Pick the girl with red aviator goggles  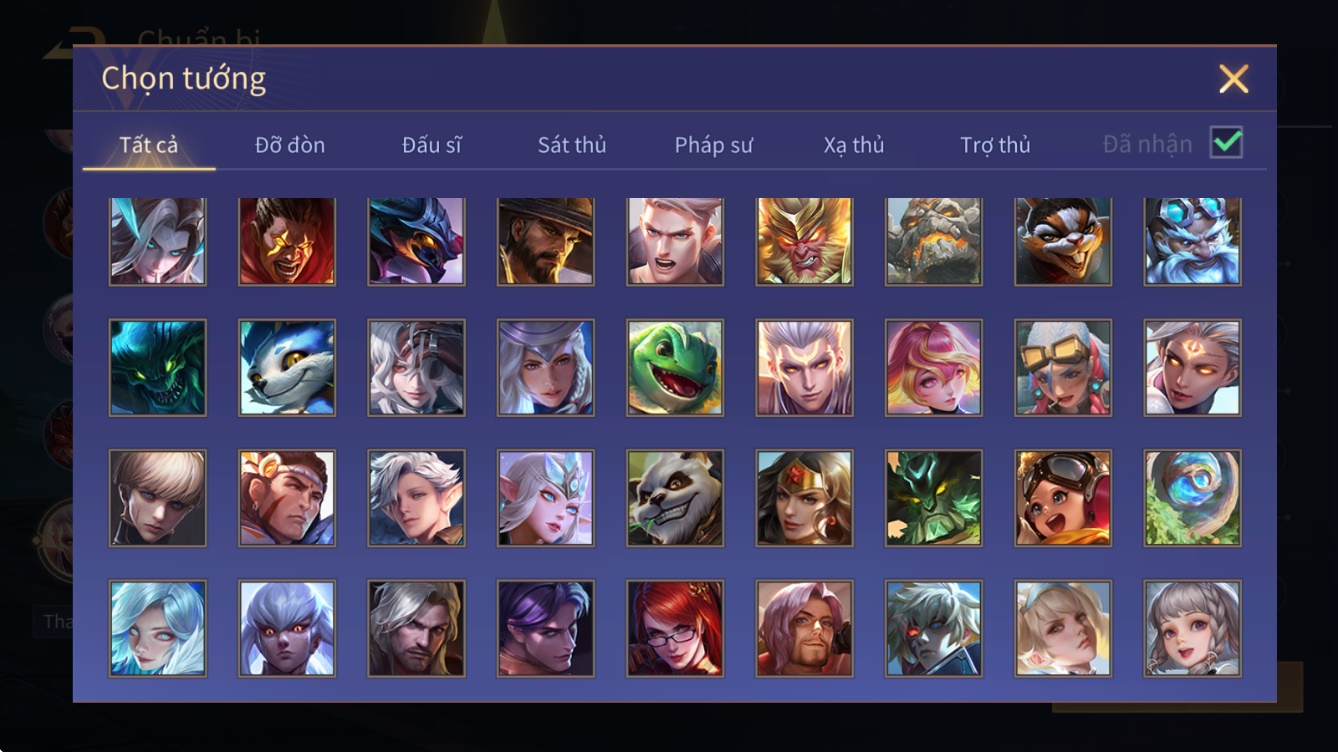pyautogui.click(x=1063, y=498)
